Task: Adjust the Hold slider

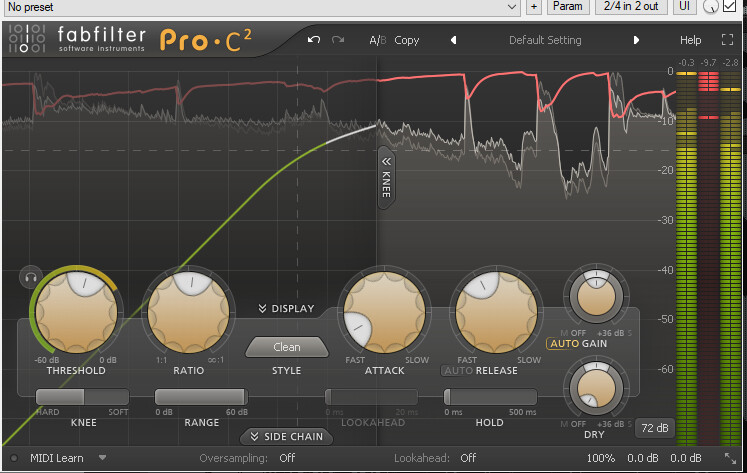Action: 490,396
